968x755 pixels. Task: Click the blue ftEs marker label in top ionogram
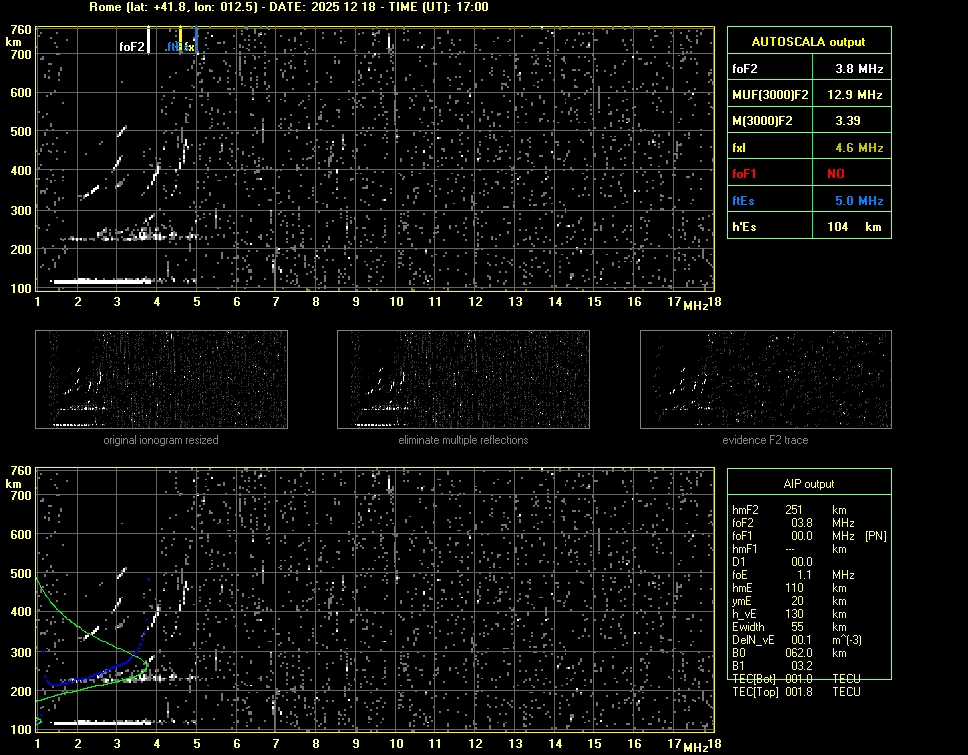173,46
